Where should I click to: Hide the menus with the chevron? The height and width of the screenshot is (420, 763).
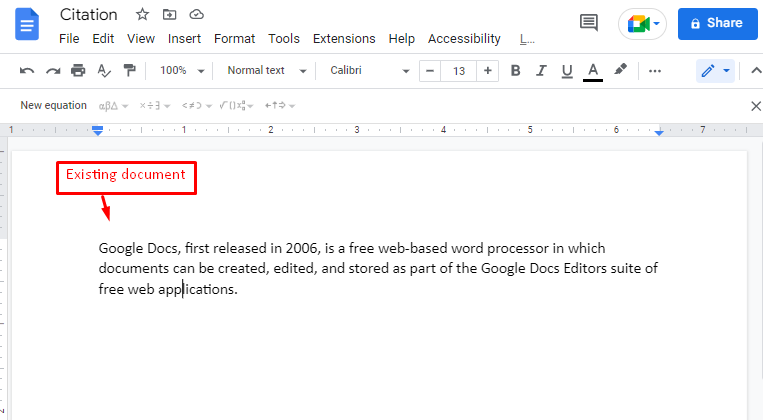(x=756, y=71)
